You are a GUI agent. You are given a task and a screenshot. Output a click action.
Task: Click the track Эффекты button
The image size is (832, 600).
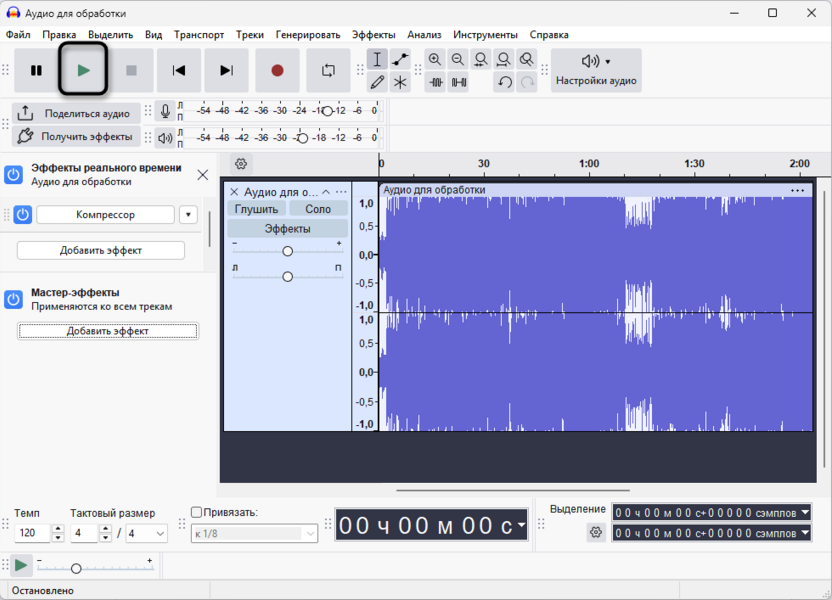click(x=288, y=229)
